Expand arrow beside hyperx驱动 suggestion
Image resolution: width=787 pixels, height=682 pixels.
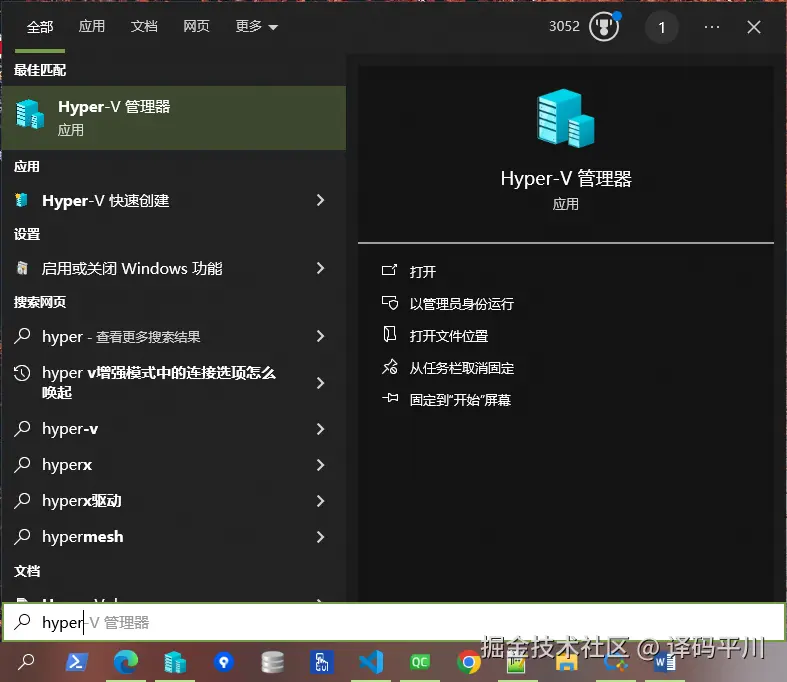[321, 501]
